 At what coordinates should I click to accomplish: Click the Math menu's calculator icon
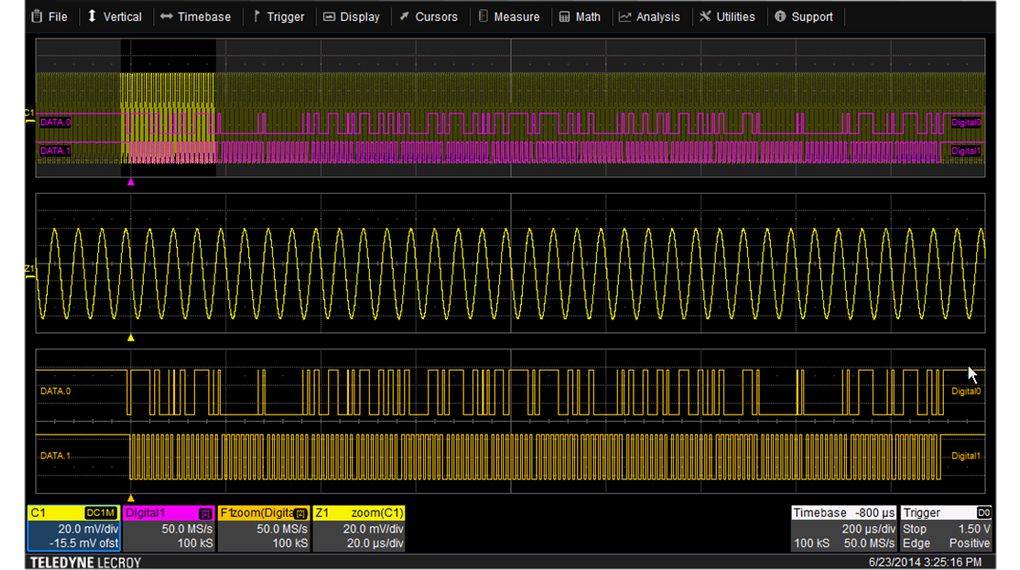(564, 17)
